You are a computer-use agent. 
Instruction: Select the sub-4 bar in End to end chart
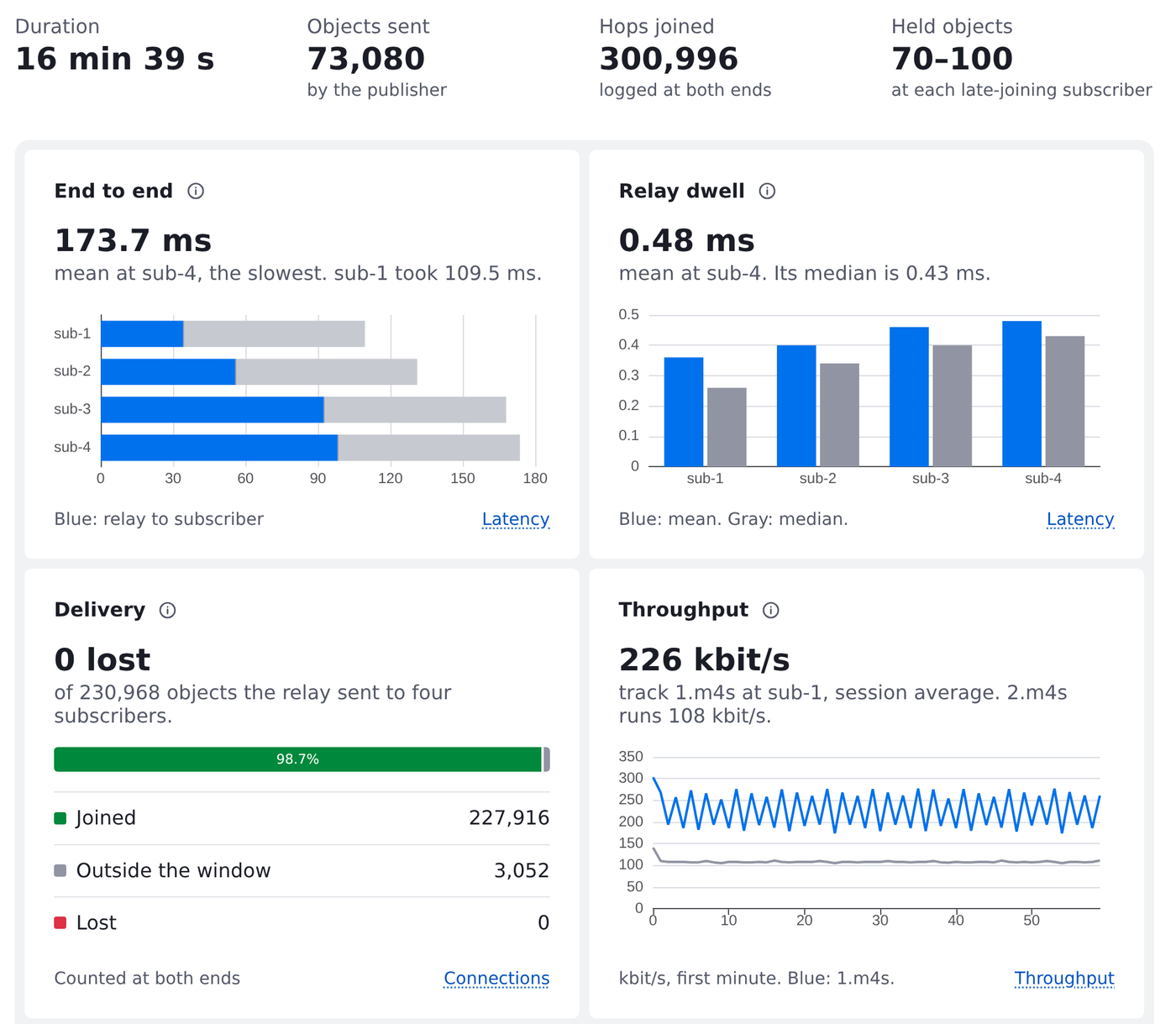pyautogui.click(x=310, y=448)
